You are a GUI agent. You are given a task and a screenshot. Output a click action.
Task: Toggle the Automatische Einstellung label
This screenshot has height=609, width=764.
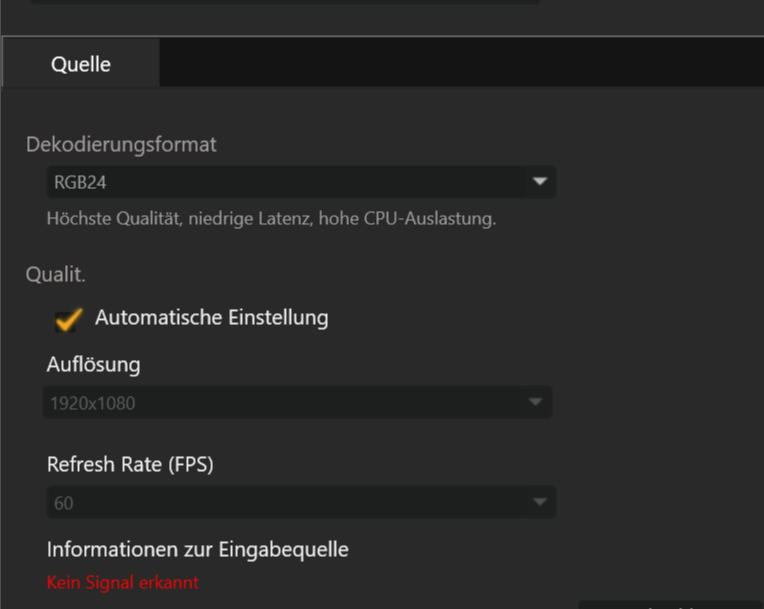[x=211, y=318]
